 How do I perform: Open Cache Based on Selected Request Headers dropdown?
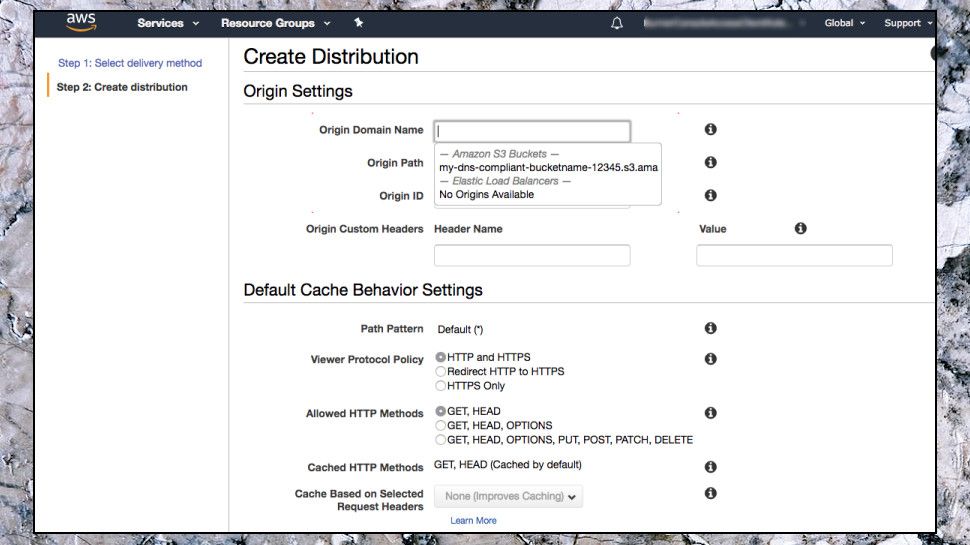(x=508, y=496)
